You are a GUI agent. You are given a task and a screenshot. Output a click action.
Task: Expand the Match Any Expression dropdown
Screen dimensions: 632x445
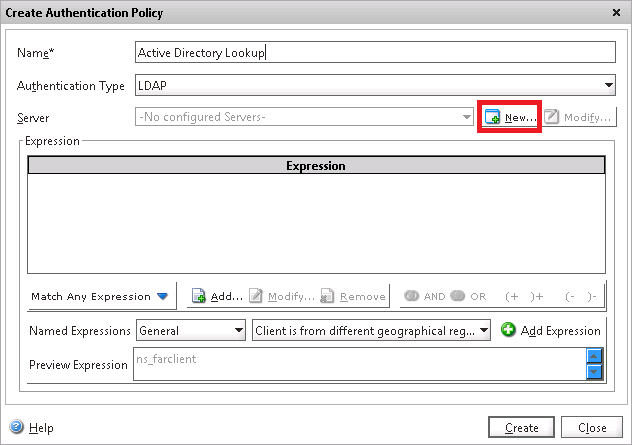pyautogui.click(x=162, y=296)
